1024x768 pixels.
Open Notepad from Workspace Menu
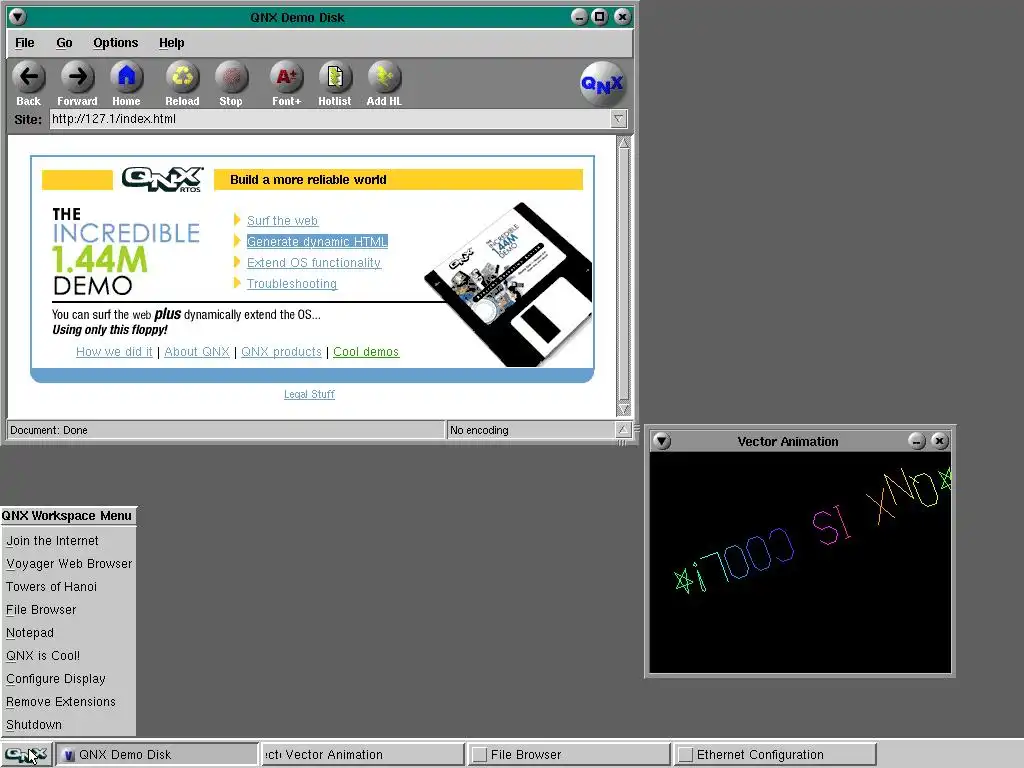click(x=68, y=633)
